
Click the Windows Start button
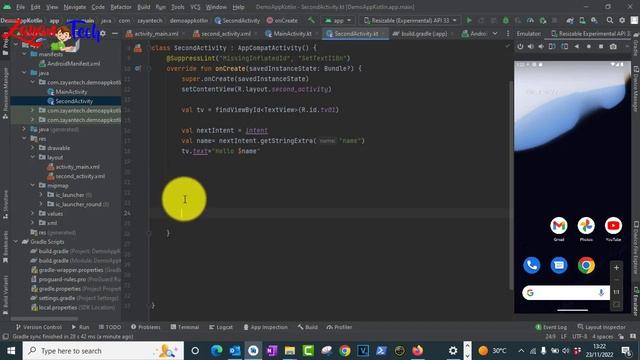pos(11,351)
